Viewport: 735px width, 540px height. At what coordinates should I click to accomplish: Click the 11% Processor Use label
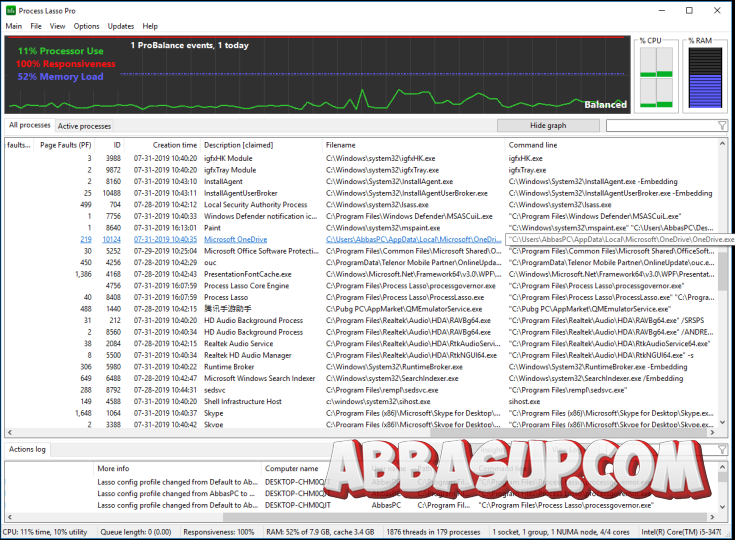[60, 51]
